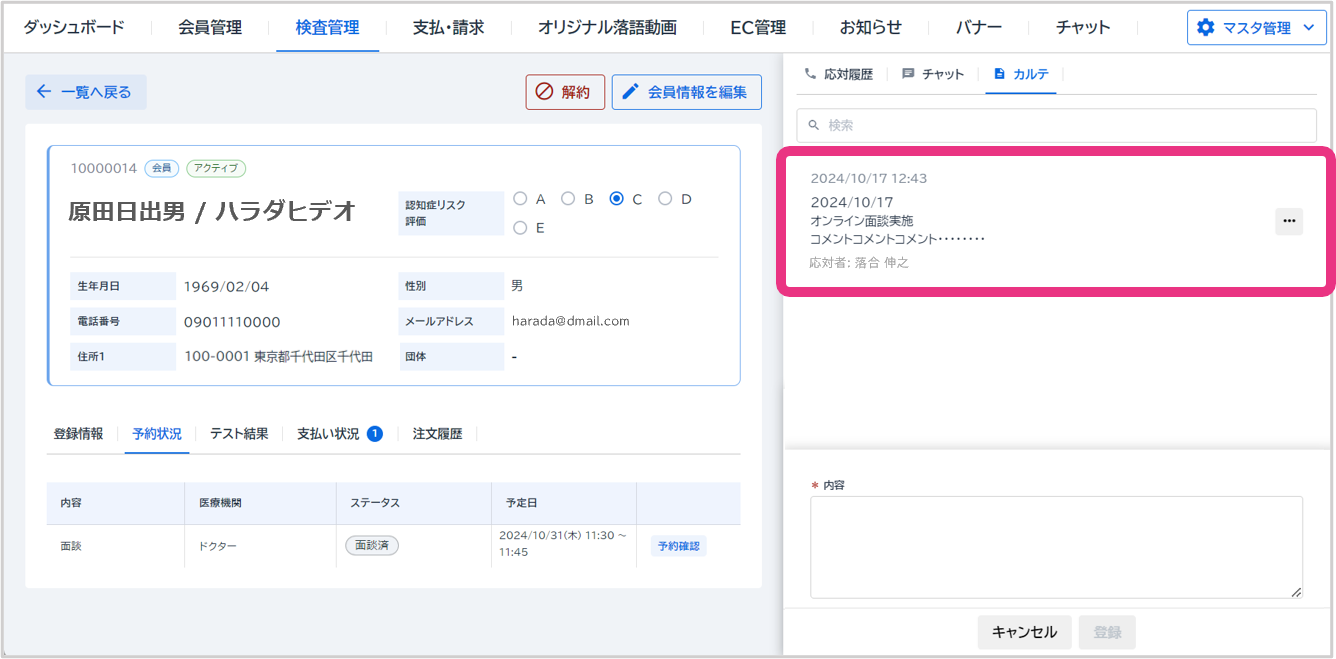
Task: Open 応対履歴 tab with phone icon
Action: coord(838,74)
